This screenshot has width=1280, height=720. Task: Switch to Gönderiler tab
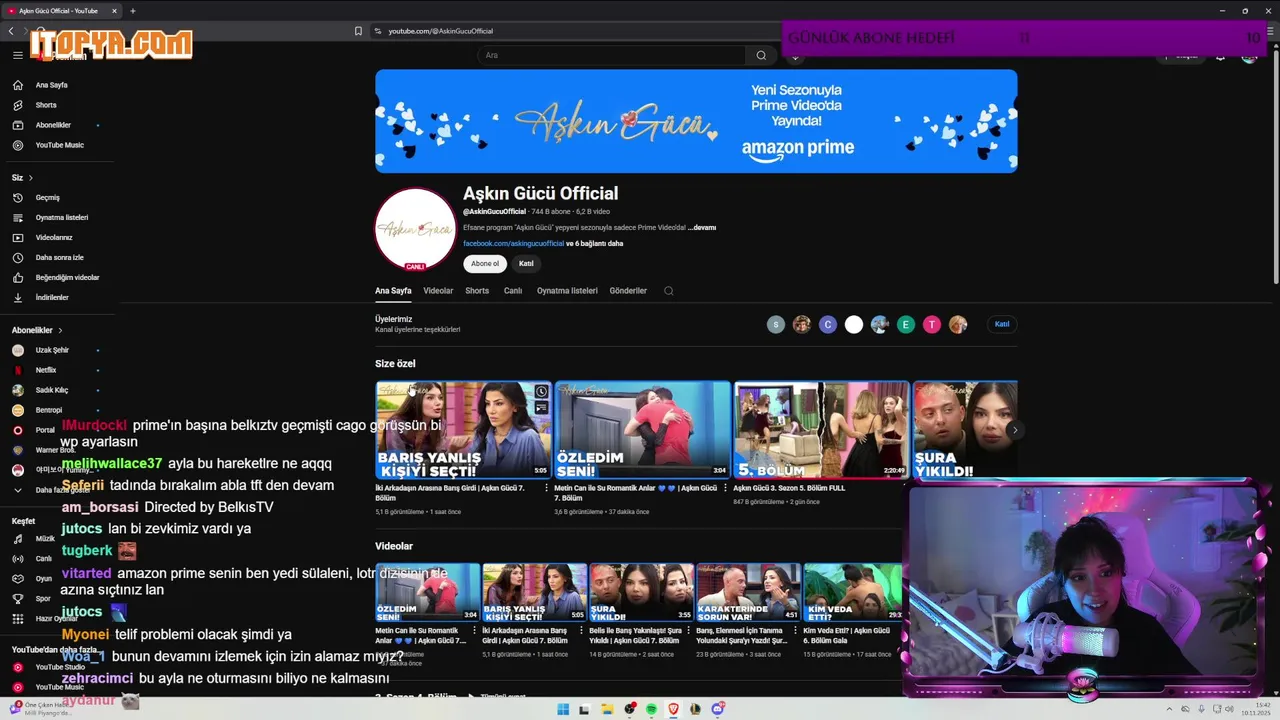click(x=628, y=291)
